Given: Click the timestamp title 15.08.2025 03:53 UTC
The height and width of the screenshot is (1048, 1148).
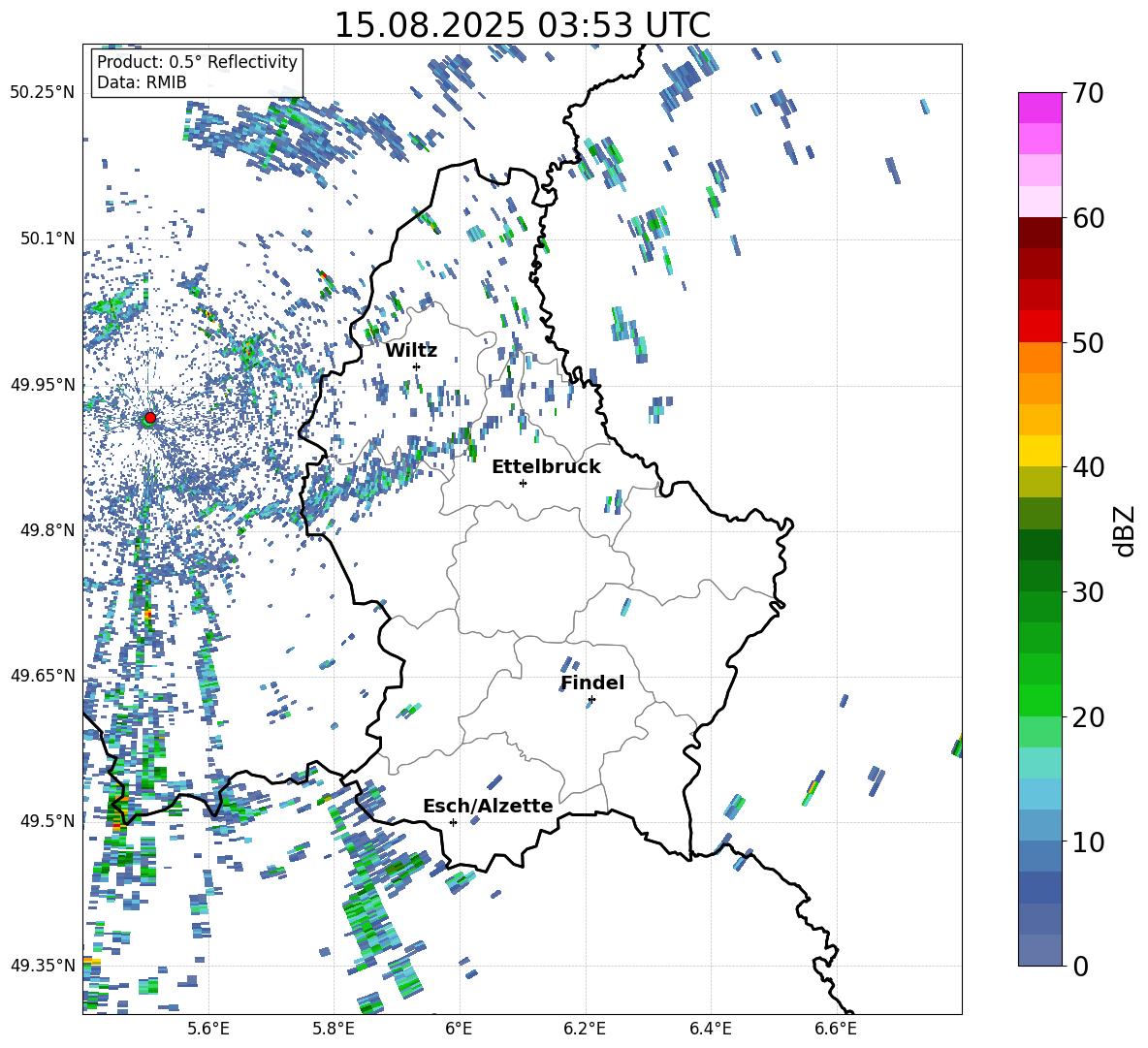Looking at the screenshot, I should 522,25.
